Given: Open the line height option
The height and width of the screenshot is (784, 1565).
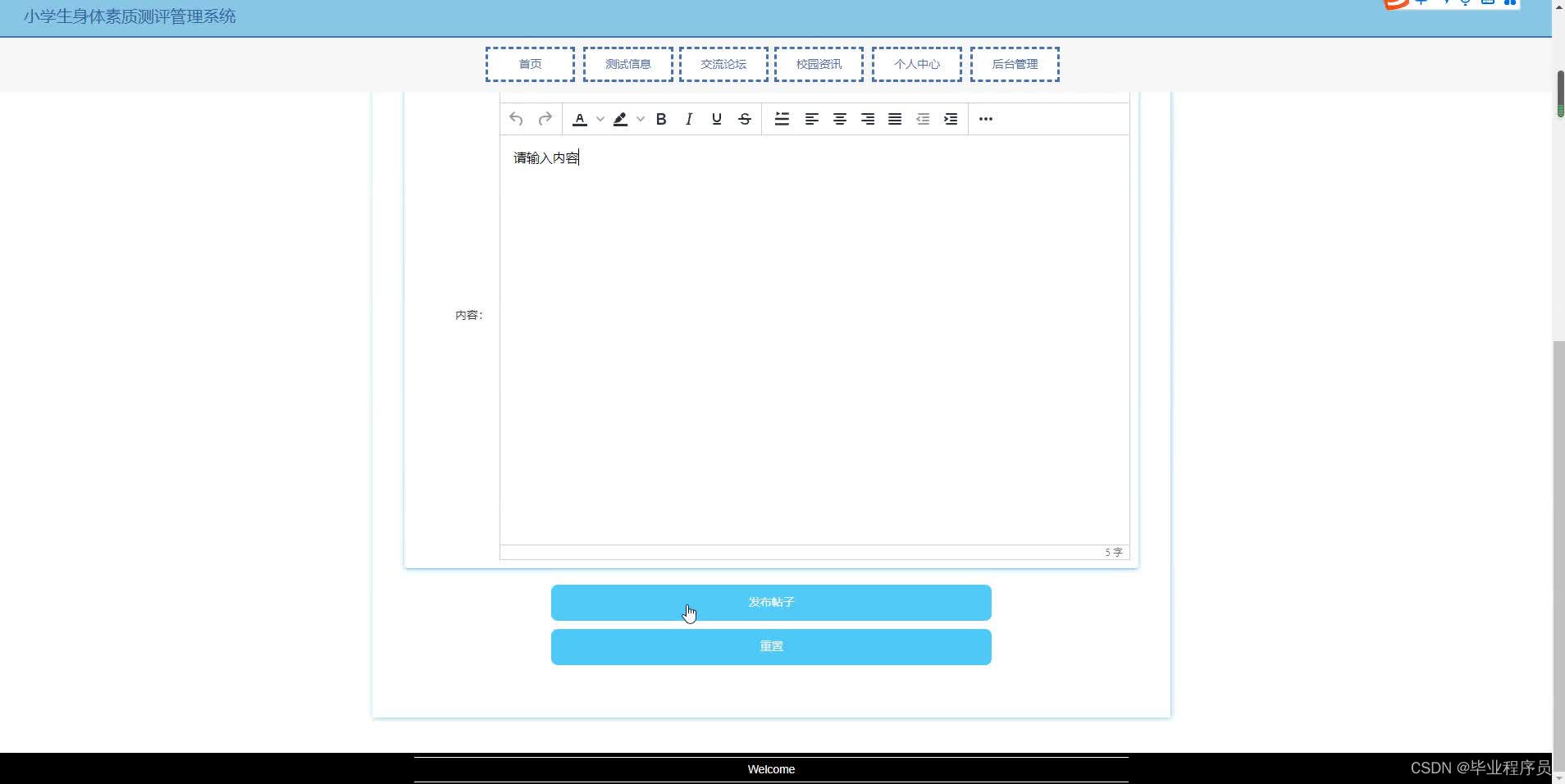Looking at the screenshot, I should point(782,119).
